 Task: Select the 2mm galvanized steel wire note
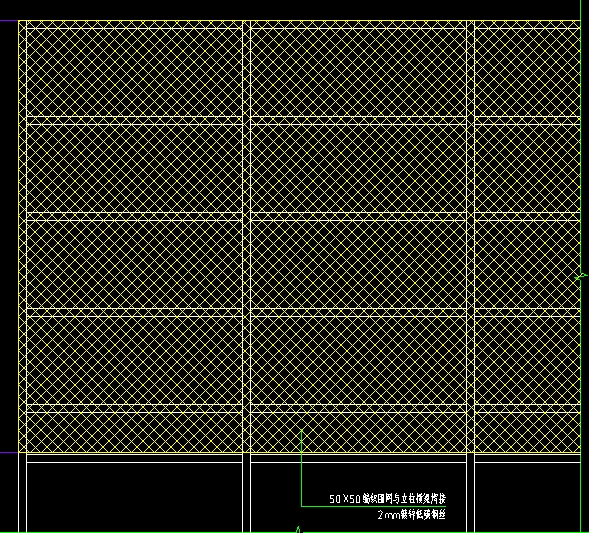(x=411, y=515)
